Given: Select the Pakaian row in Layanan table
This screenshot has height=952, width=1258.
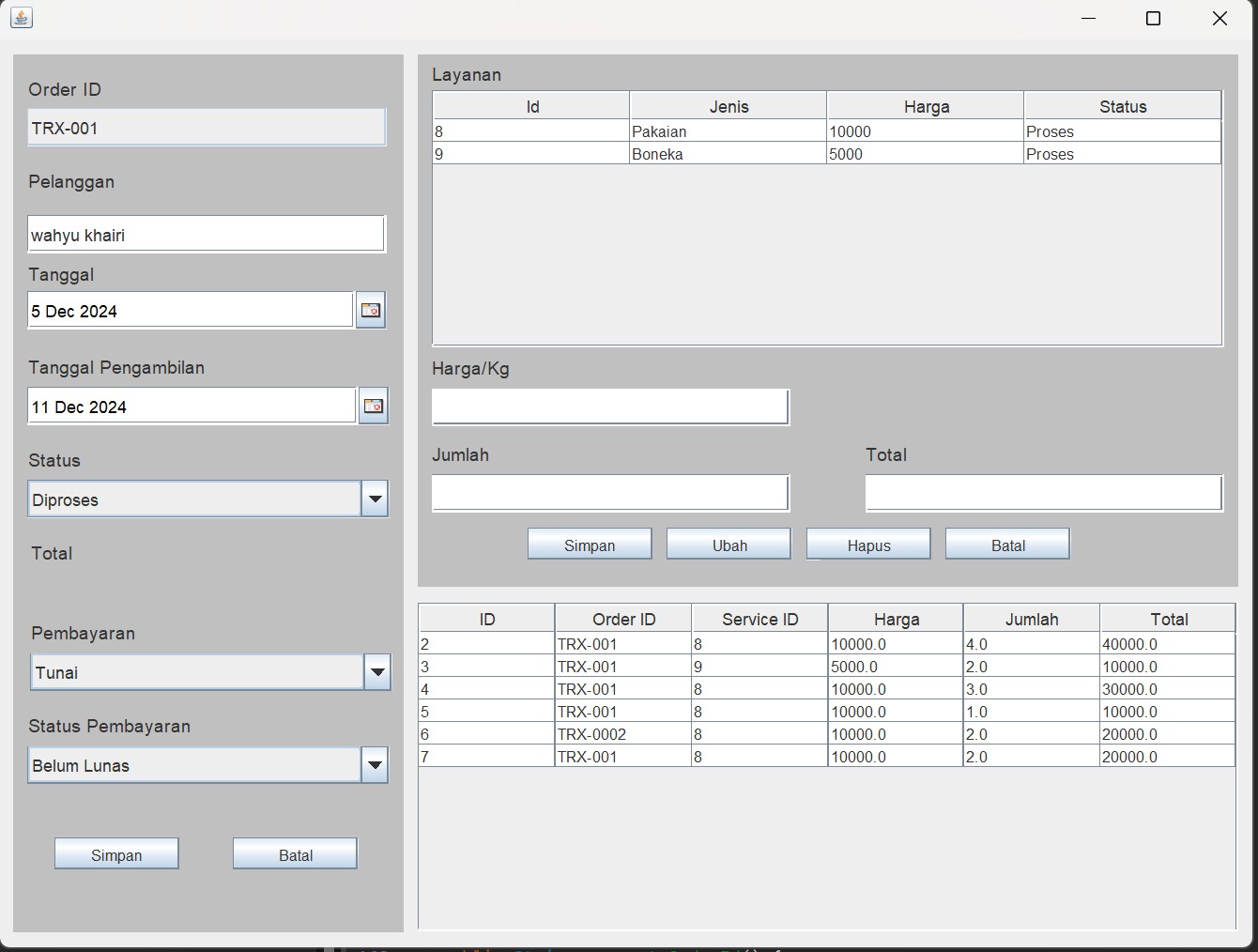Looking at the screenshot, I should [x=728, y=131].
